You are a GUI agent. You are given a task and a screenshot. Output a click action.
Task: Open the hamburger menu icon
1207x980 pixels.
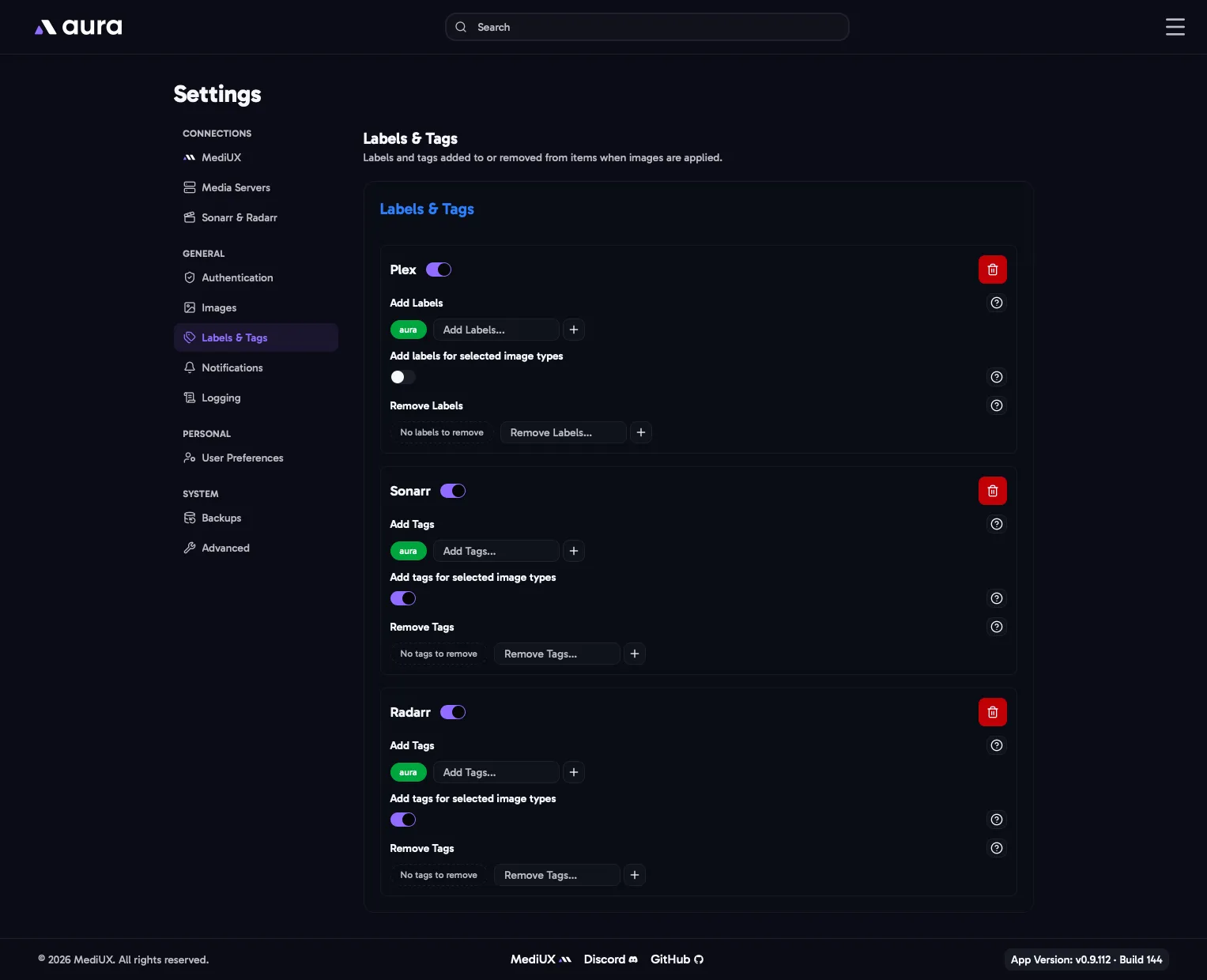[x=1175, y=27]
